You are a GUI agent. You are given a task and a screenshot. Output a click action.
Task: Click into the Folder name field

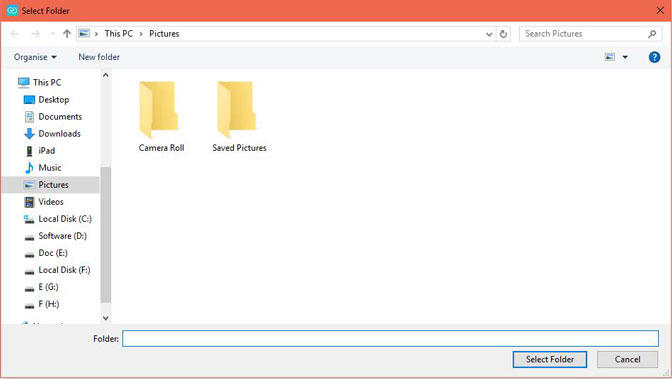pyautogui.click(x=390, y=338)
